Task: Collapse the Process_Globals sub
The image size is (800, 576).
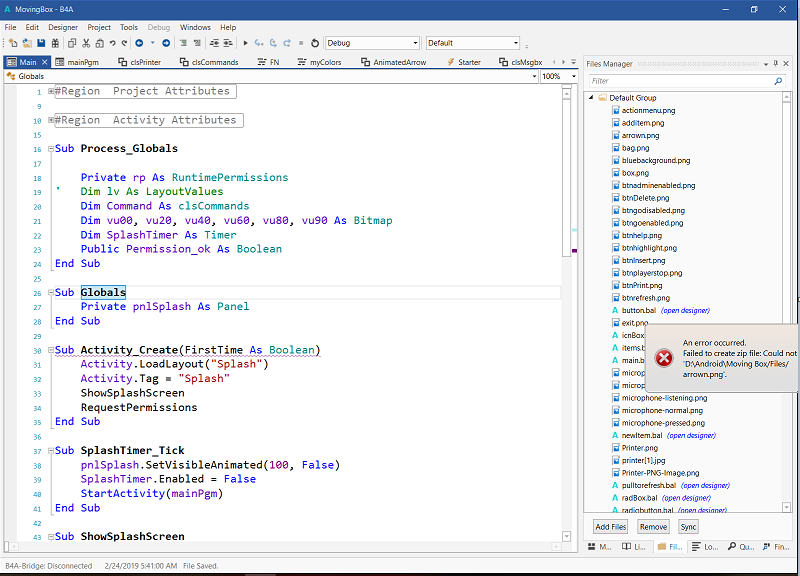Action: (51, 149)
